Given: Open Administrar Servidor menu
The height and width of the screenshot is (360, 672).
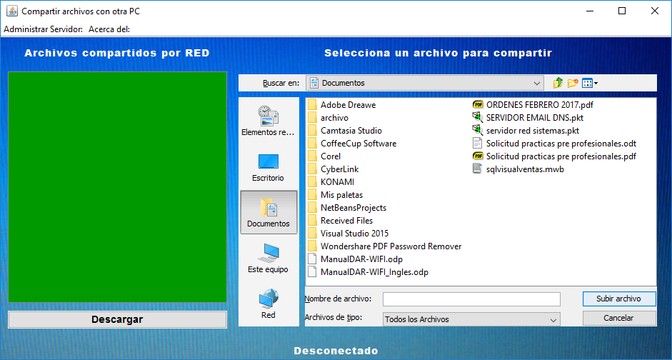Looking at the screenshot, I should click(x=42, y=29).
